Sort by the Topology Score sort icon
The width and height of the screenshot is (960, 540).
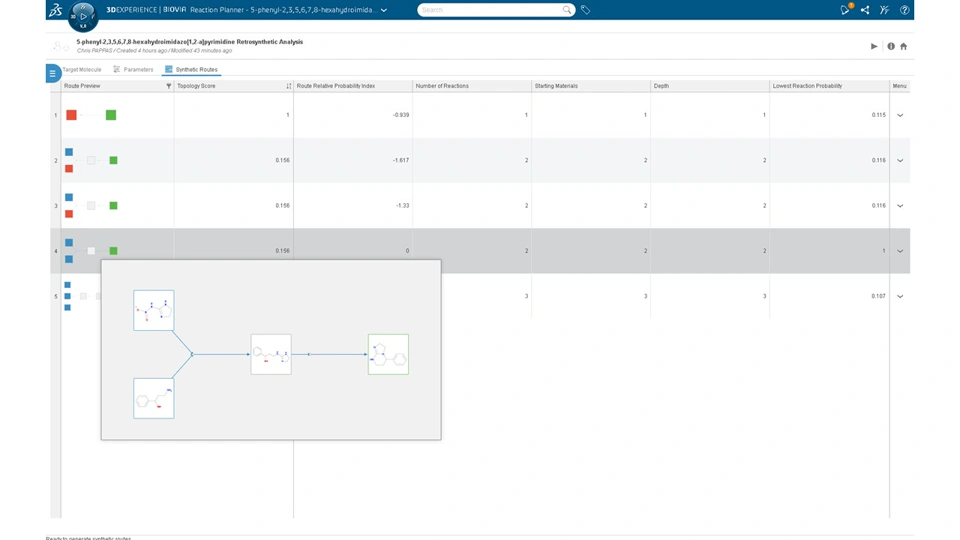click(288, 86)
